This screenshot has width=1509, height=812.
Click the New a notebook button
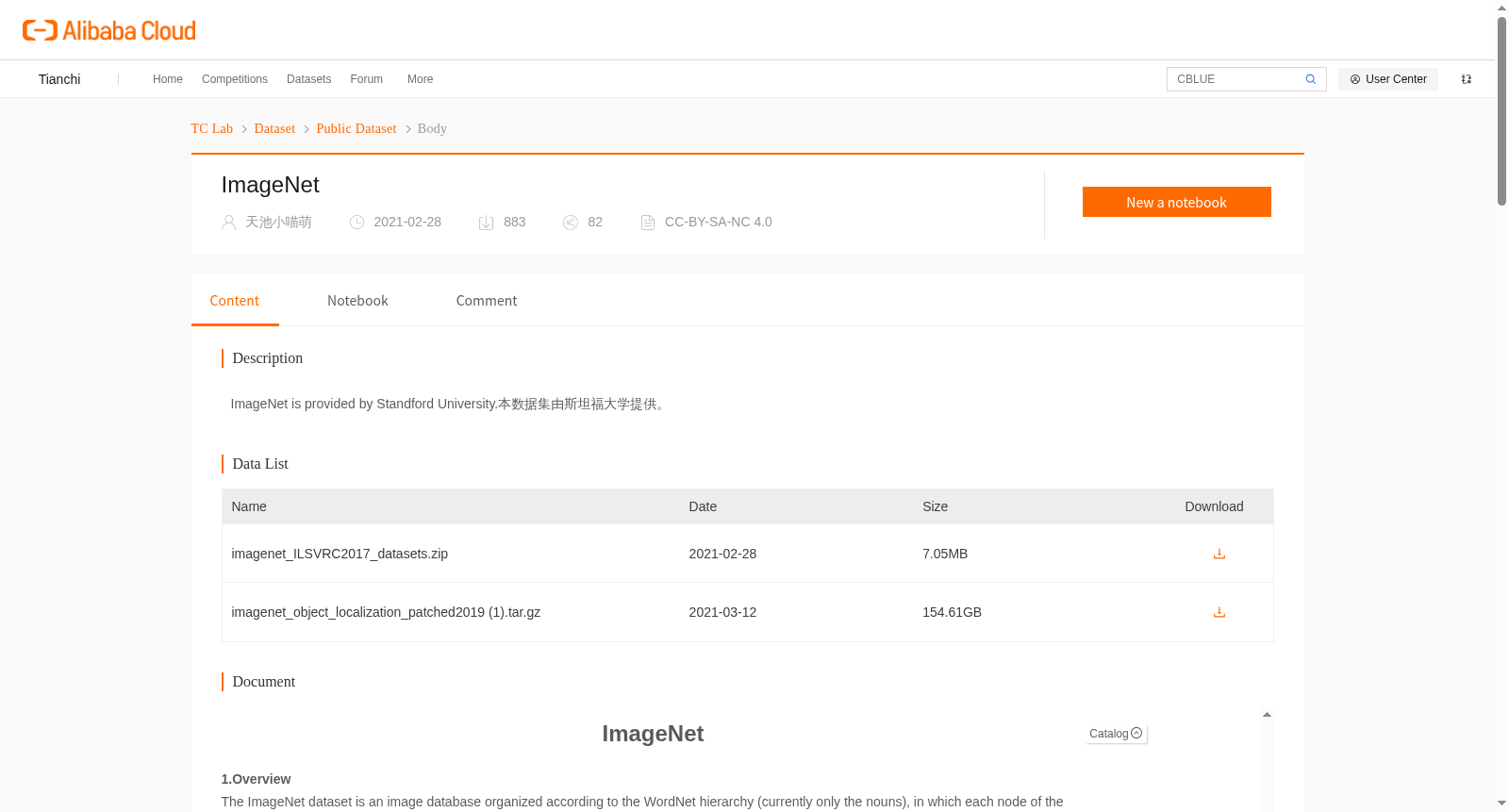click(x=1176, y=202)
